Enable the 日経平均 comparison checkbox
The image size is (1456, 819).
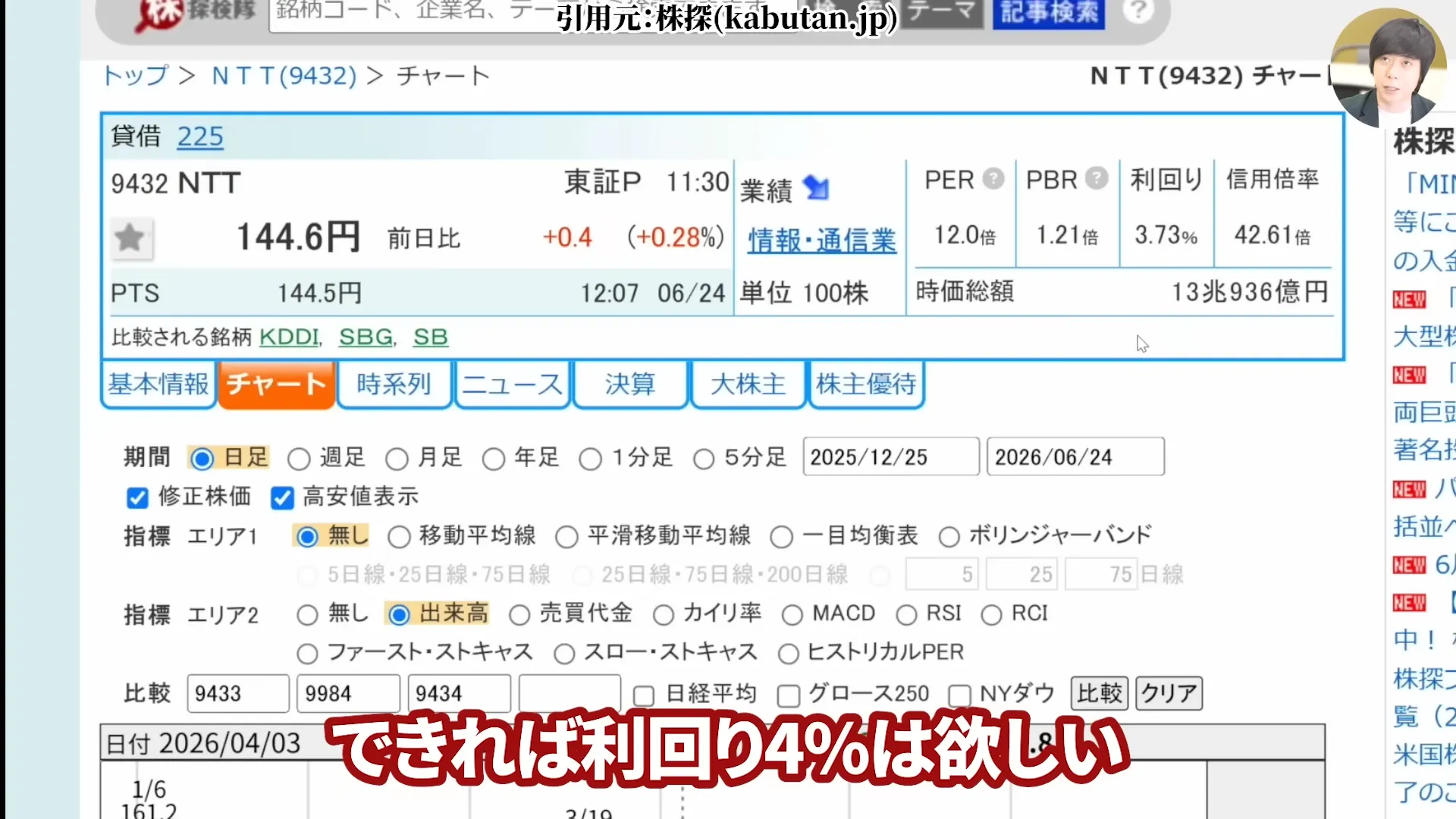(644, 695)
